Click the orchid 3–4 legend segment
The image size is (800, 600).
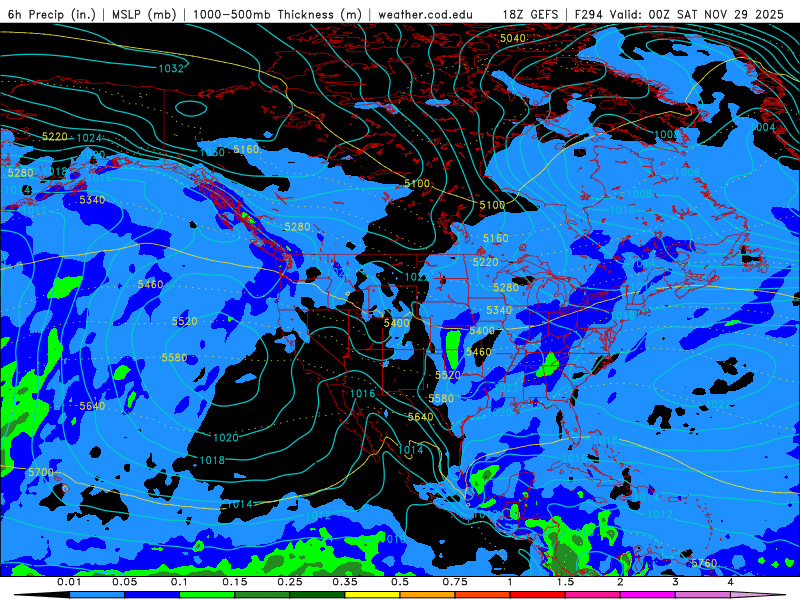coord(703,595)
